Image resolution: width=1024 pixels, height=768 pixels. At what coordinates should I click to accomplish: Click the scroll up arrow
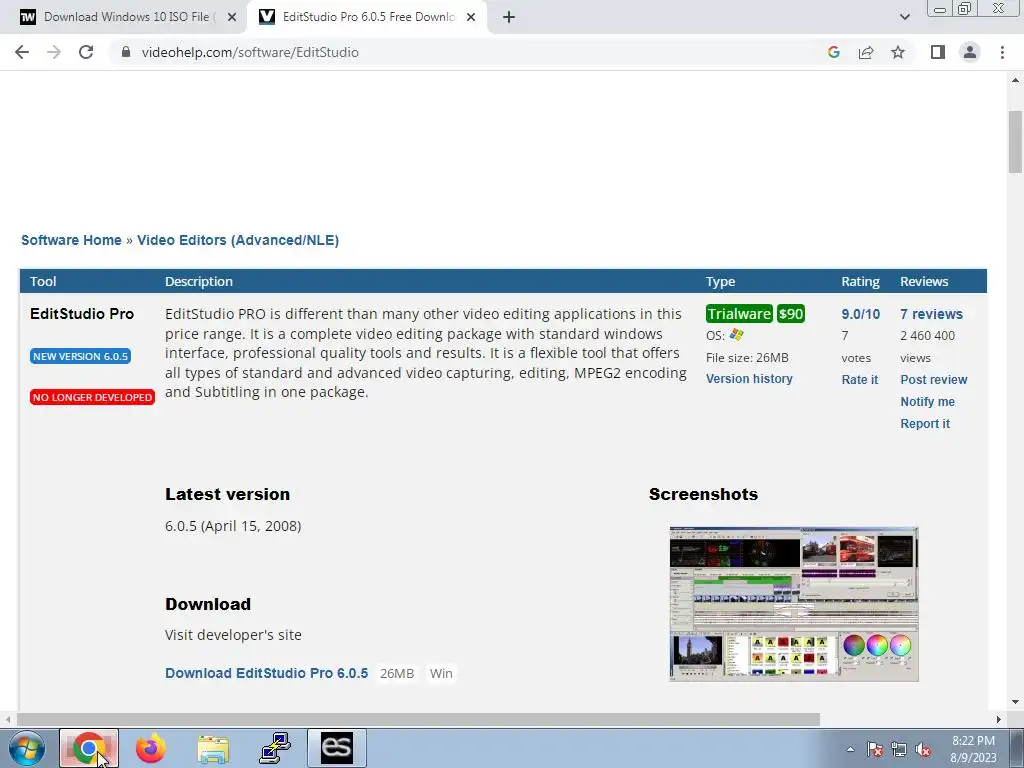pos(1015,80)
